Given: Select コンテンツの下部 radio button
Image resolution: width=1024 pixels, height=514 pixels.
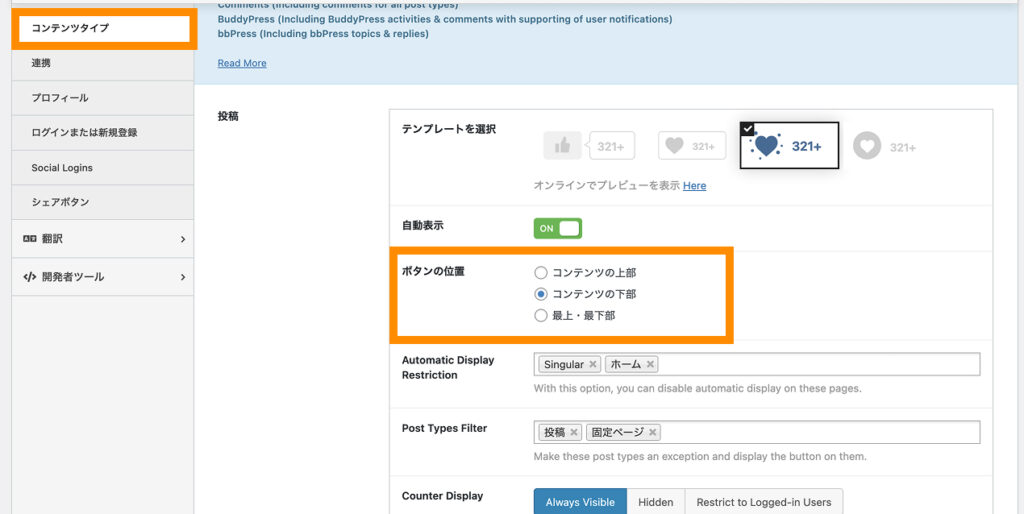Looking at the screenshot, I should tap(541, 294).
